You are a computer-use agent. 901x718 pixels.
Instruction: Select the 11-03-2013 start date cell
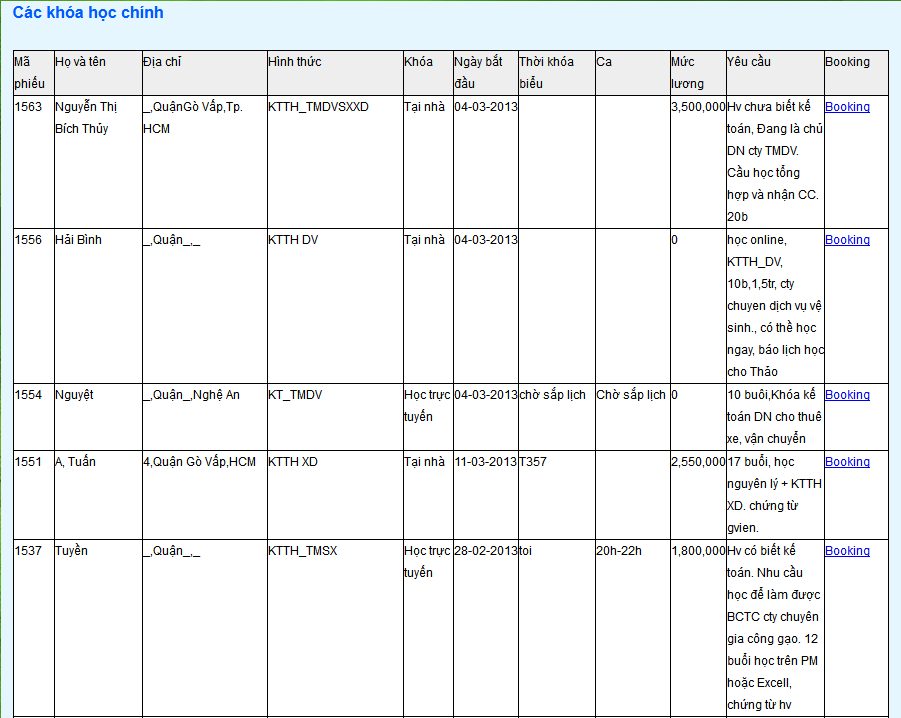[485, 462]
